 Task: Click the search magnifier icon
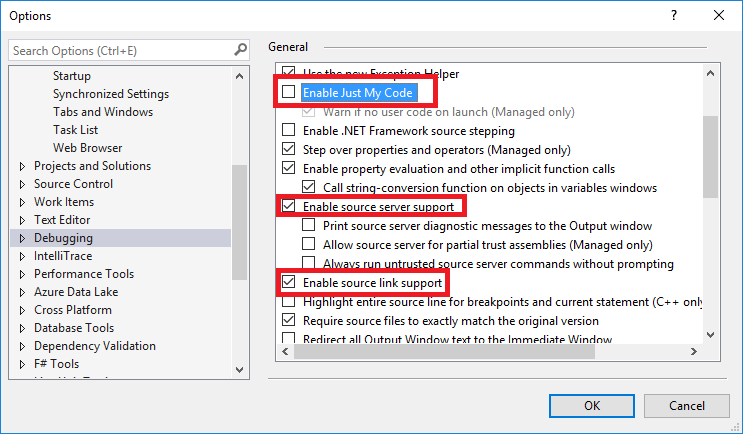point(240,50)
